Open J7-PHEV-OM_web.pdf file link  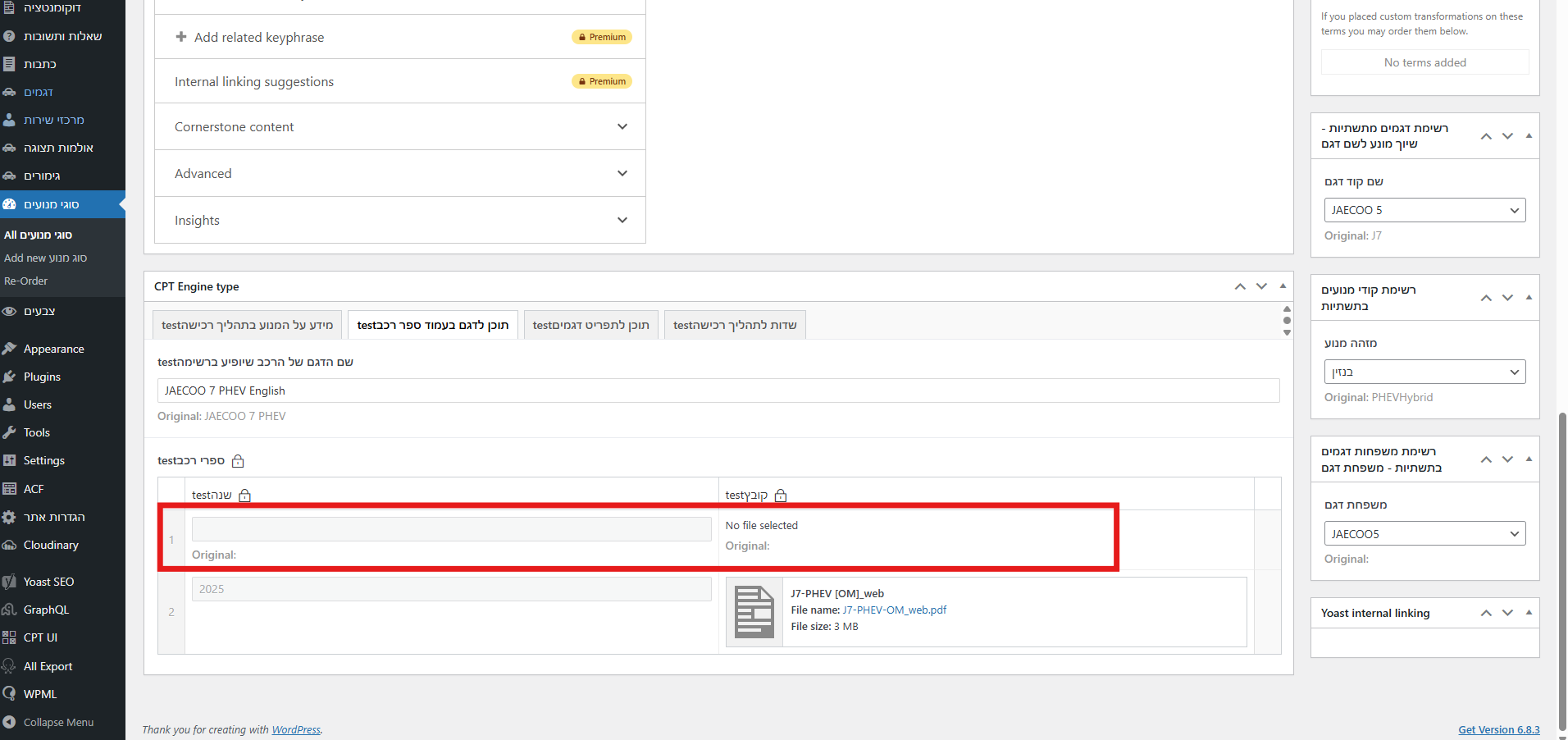894,610
